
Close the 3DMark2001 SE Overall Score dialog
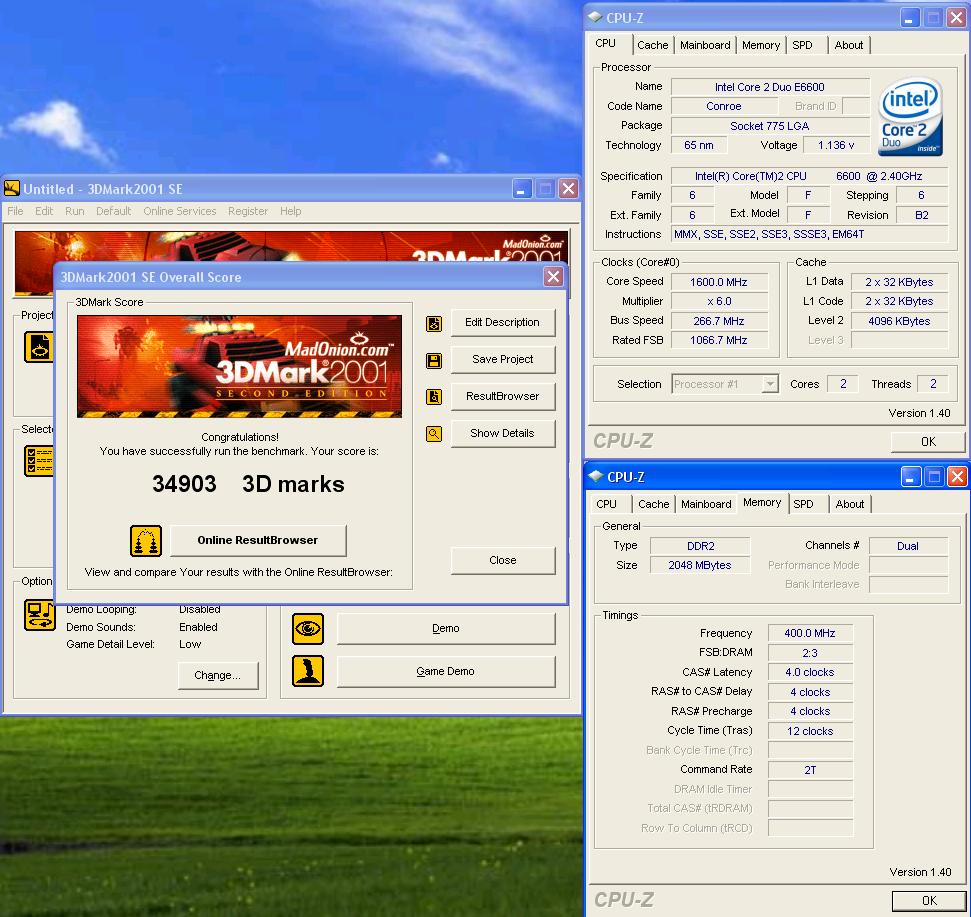click(553, 277)
